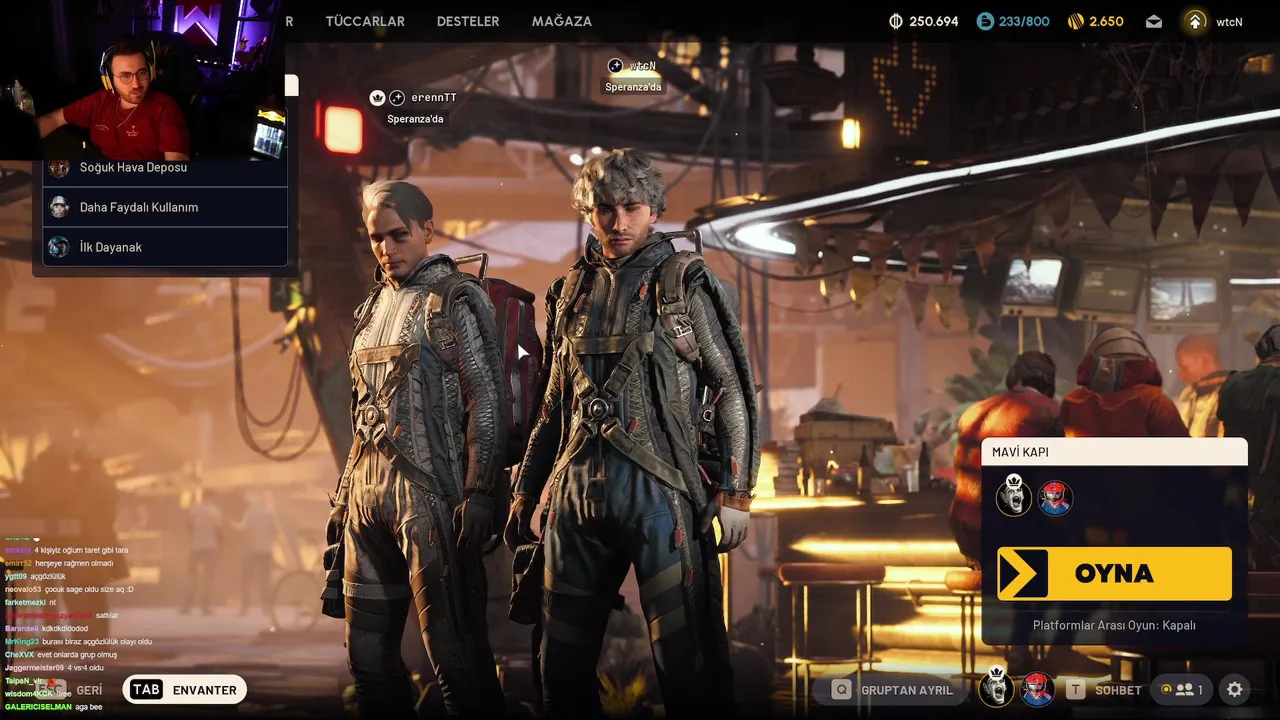Image resolution: width=1280 pixels, height=720 pixels.
Task: Select the red helmet avatar in the bottom bar
Action: (1037, 689)
